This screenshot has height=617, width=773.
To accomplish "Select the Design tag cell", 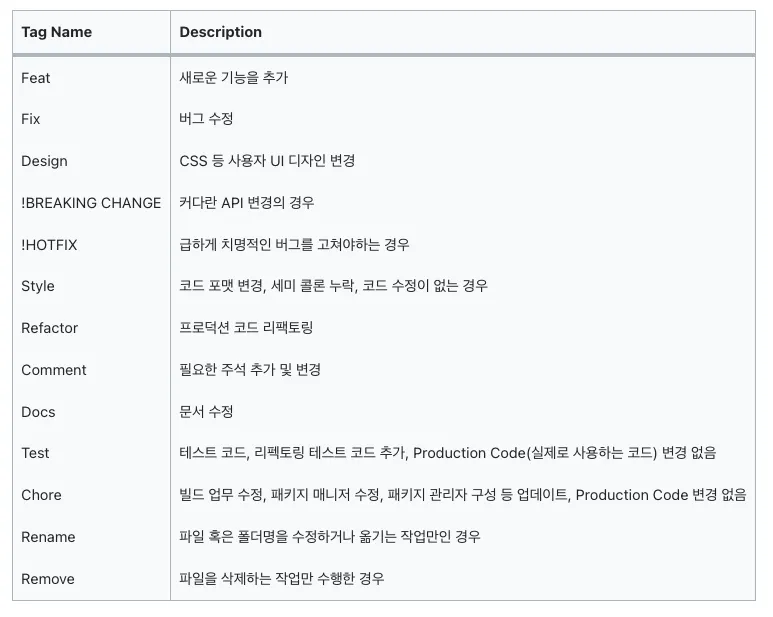I will click(45, 161).
